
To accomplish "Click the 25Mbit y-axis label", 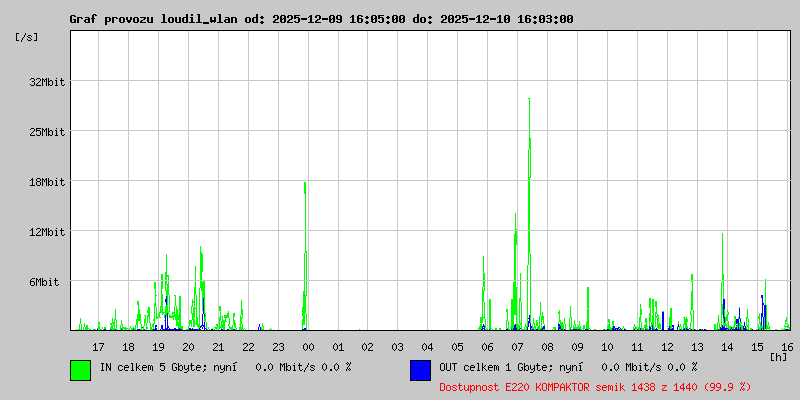I will [x=47, y=132].
